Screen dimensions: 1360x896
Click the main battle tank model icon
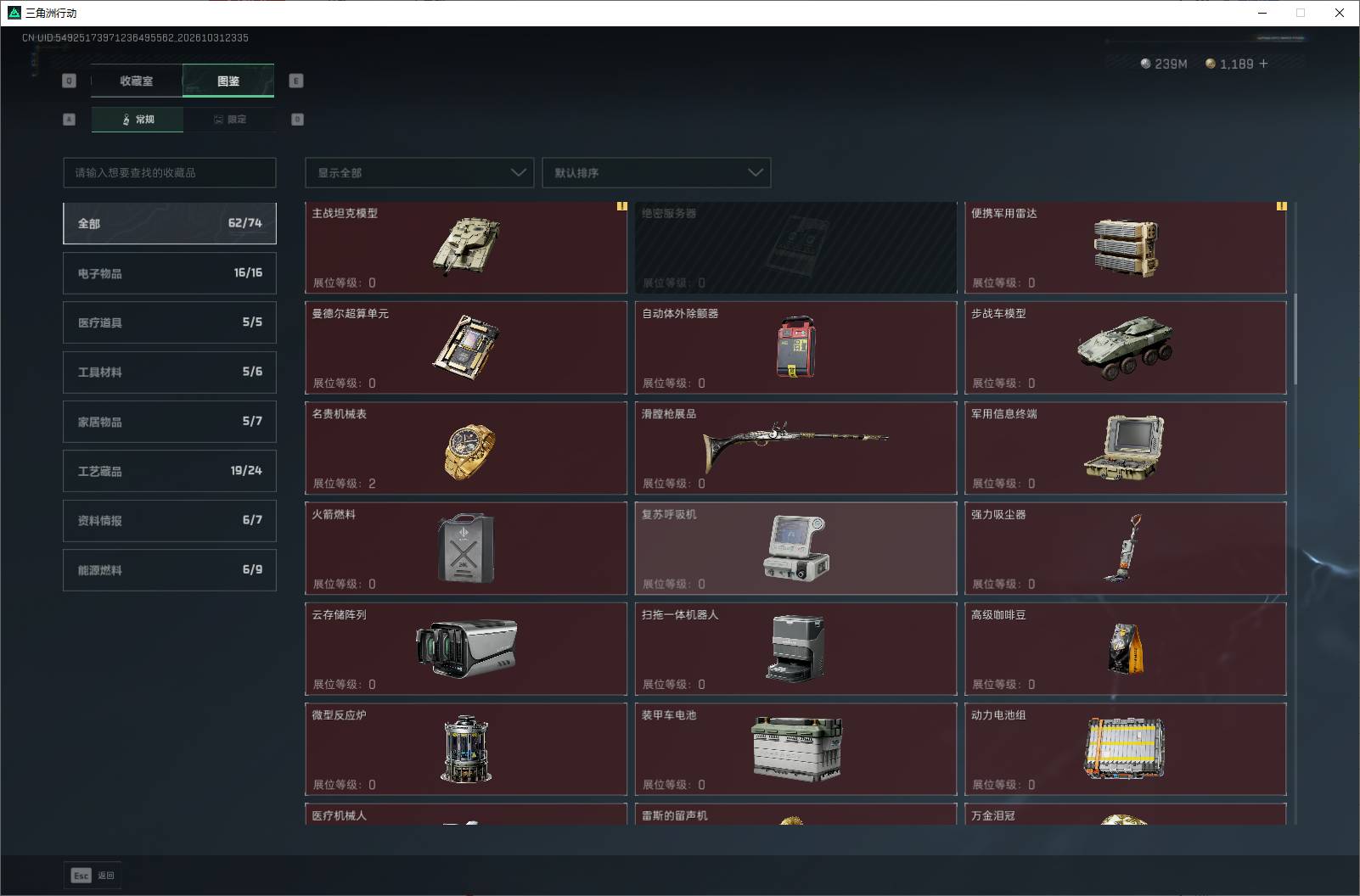[x=466, y=246]
